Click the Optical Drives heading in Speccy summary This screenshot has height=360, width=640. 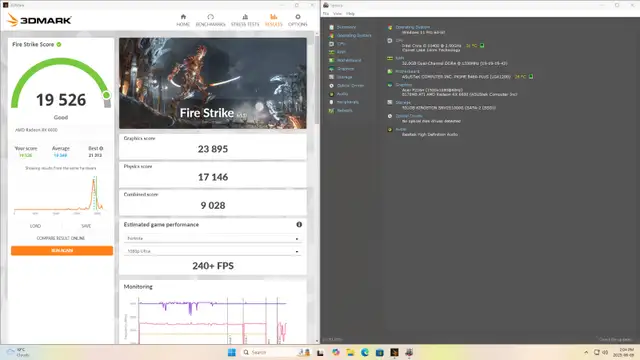tap(409, 116)
